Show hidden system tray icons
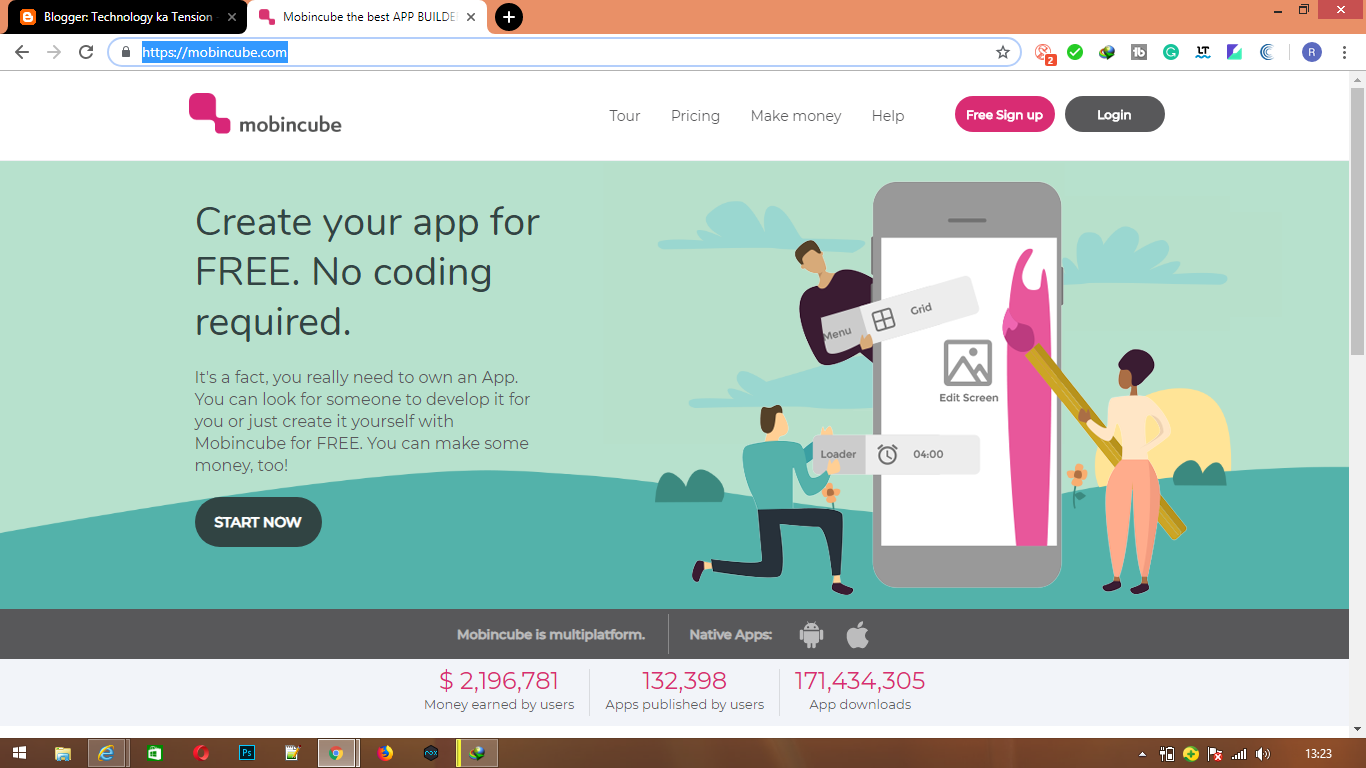1366x768 pixels. point(1143,754)
